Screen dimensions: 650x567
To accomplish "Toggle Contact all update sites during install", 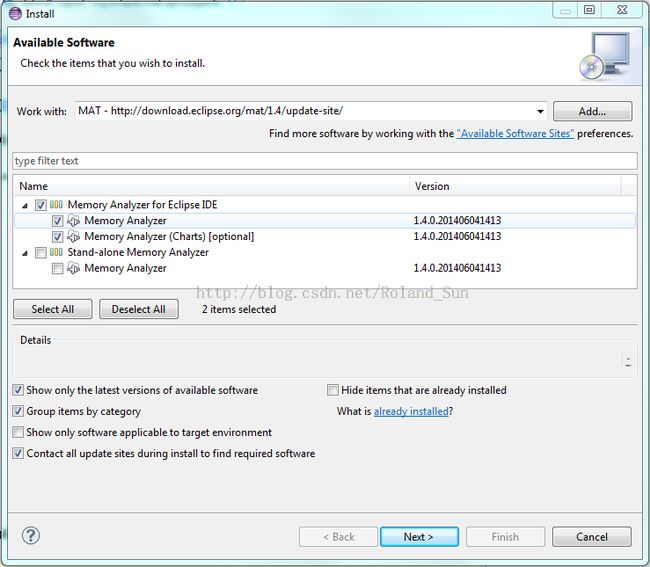I will pyautogui.click(x=18, y=453).
